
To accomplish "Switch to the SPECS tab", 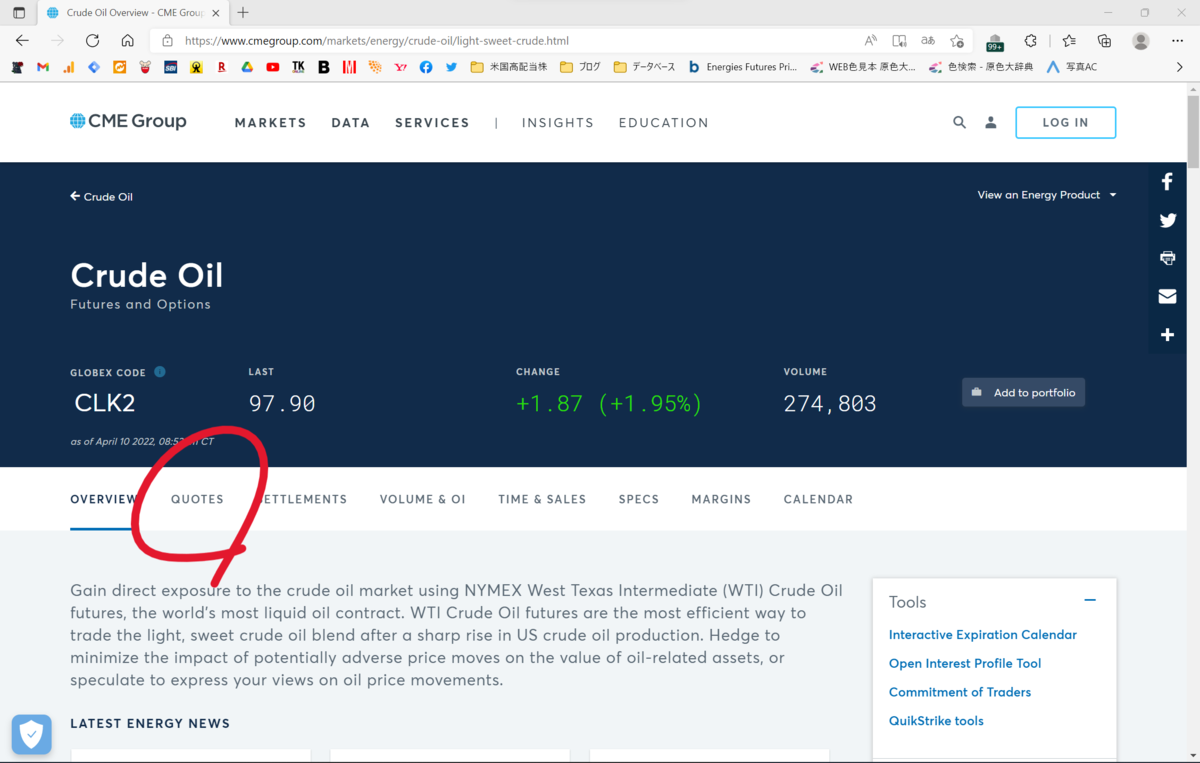I will [639, 499].
